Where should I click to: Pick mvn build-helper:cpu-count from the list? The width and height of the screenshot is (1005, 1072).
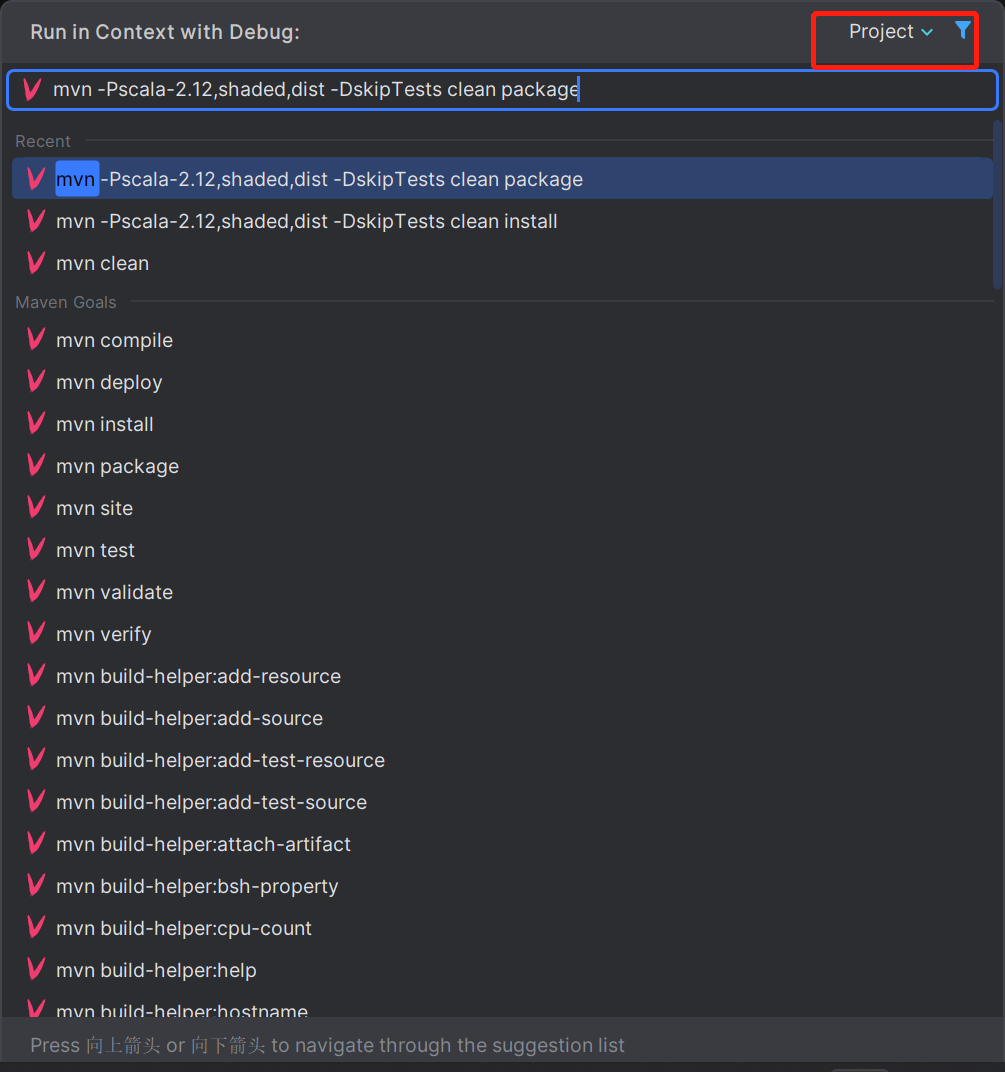click(184, 928)
